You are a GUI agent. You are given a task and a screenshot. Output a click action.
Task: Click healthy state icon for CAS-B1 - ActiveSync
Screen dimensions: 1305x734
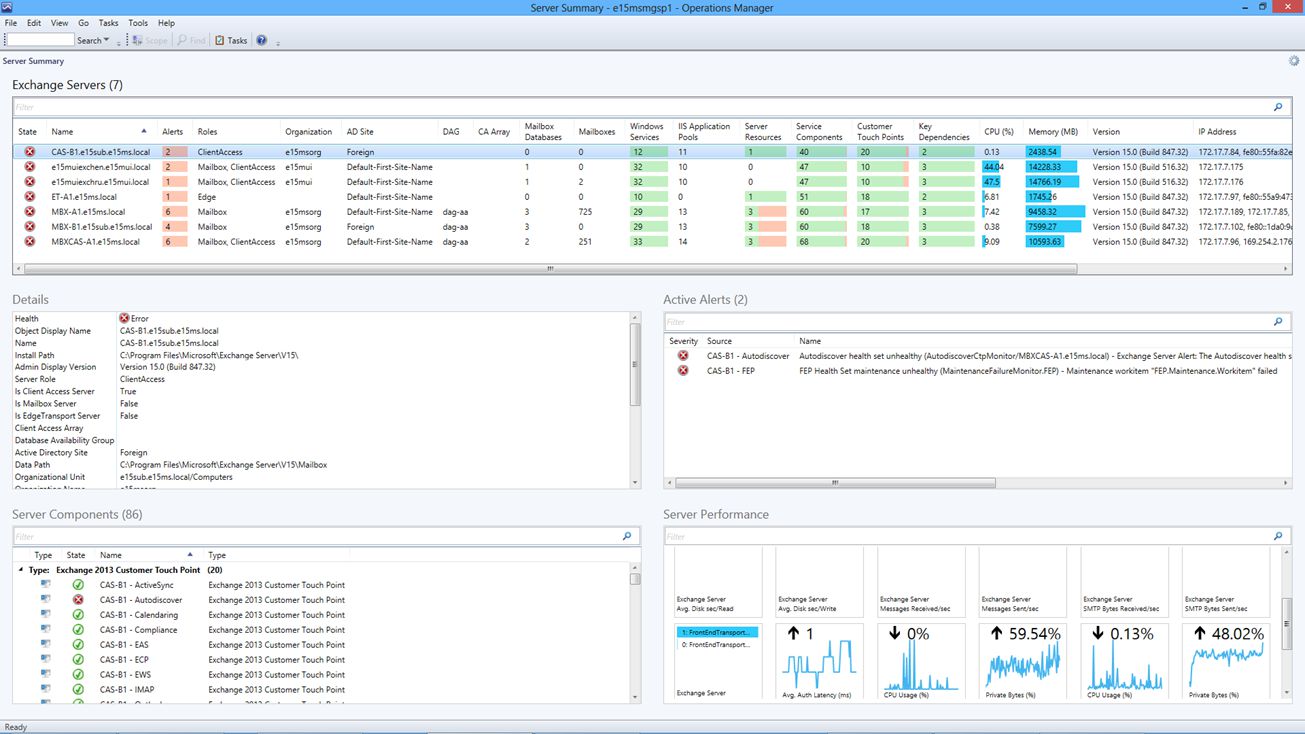coord(77,585)
